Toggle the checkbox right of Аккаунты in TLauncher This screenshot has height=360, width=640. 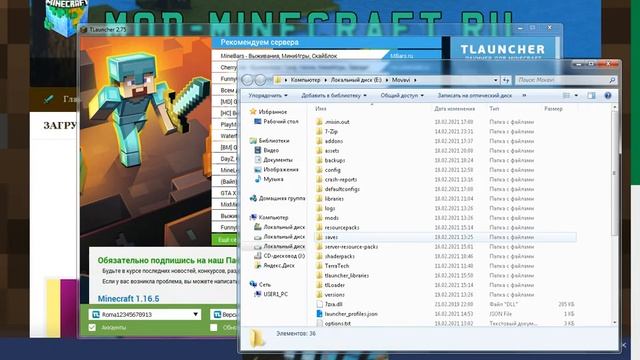[x=213, y=327]
